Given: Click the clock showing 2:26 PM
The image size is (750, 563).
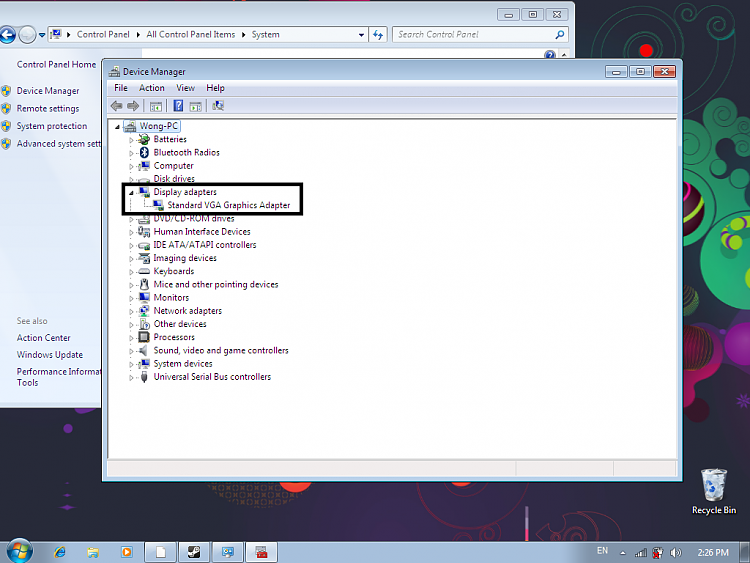Looking at the screenshot, I should tap(713, 553).
